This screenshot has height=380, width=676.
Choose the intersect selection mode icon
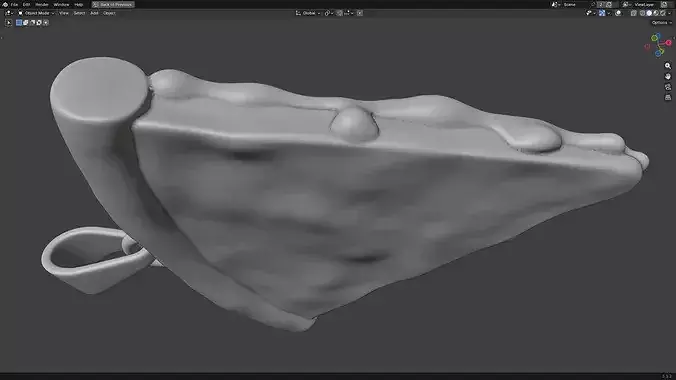(x=46, y=22)
